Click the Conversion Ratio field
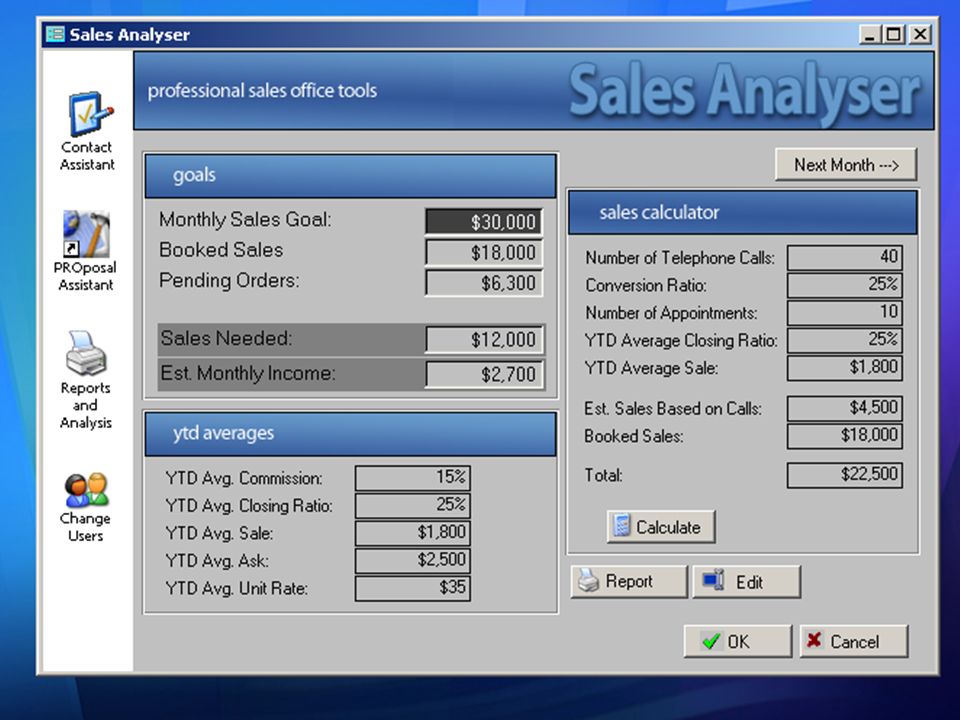 845,285
